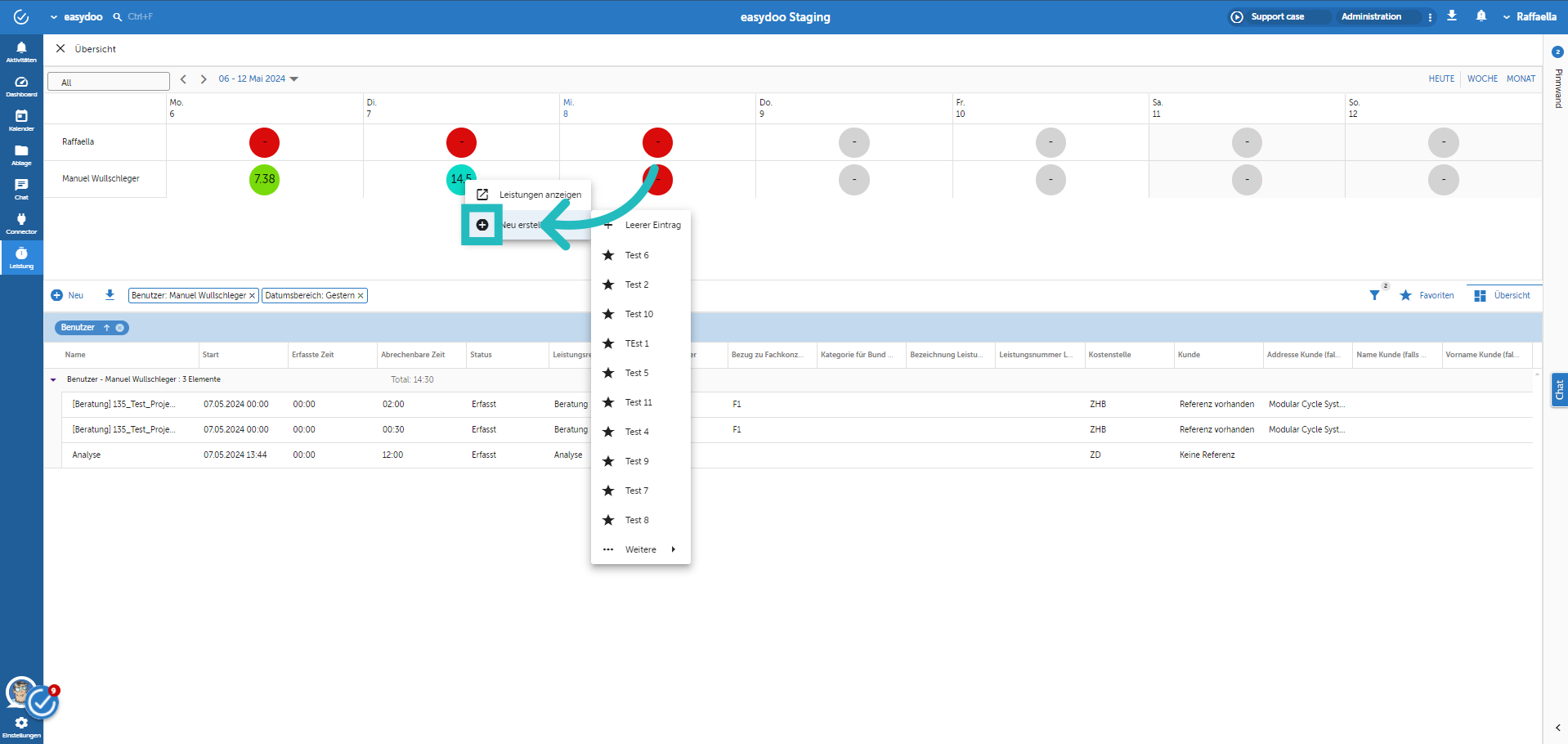Viewport: 1568px width, 744px height.
Task: Remove the Datumsbereich: Gestern filter chip
Action: 361,296
